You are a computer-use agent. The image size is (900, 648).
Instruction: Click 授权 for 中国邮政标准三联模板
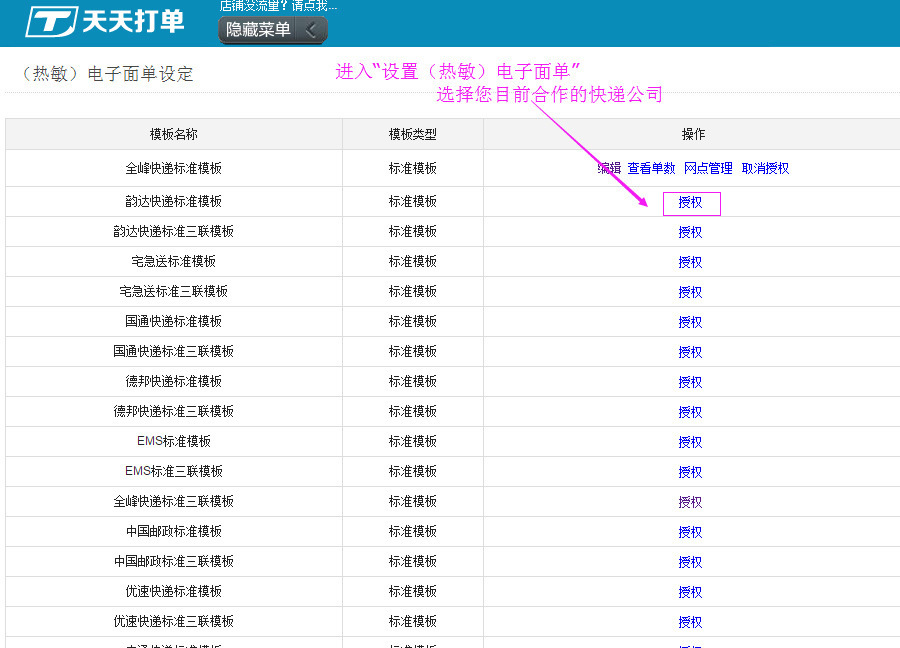pos(690,561)
